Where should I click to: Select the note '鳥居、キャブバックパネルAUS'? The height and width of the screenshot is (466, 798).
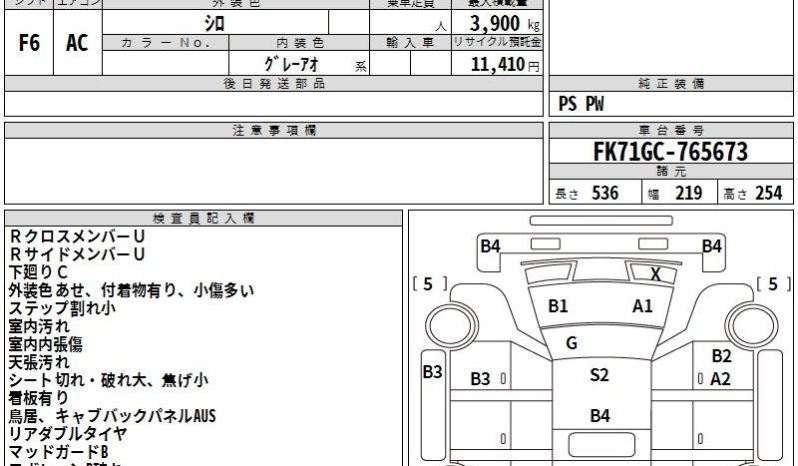point(112,416)
